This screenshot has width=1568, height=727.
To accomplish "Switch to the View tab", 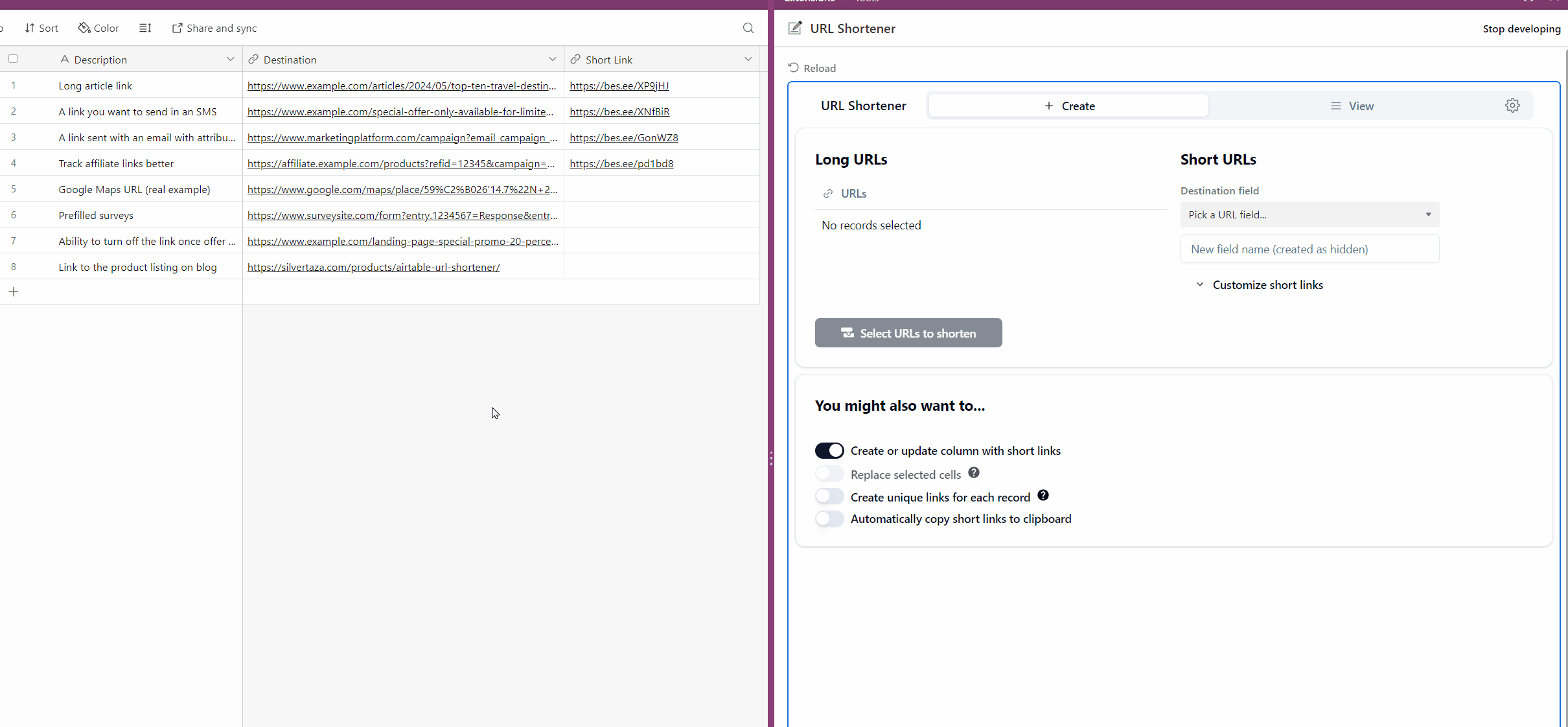I will (1352, 106).
